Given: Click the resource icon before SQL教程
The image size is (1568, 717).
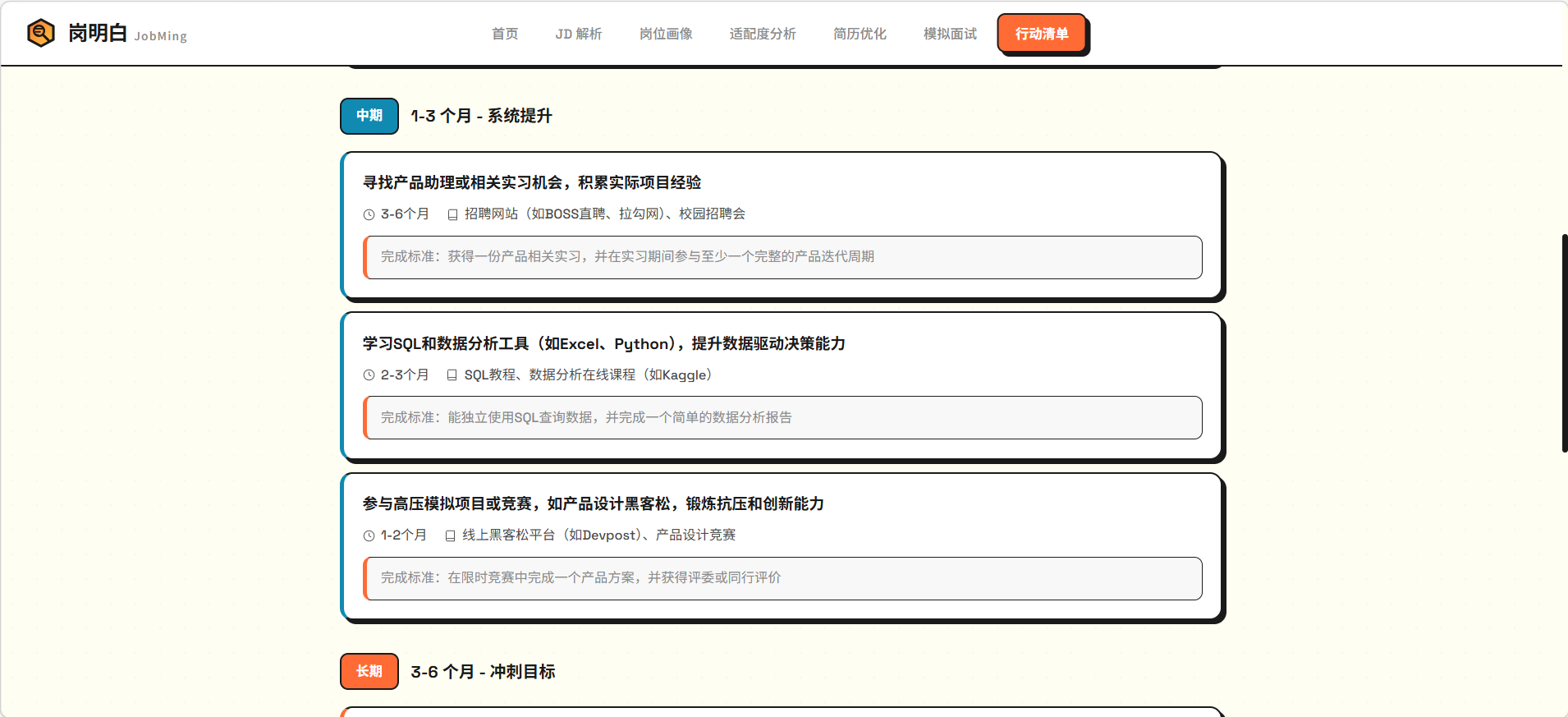Looking at the screenshot, I should coord(452,375).
